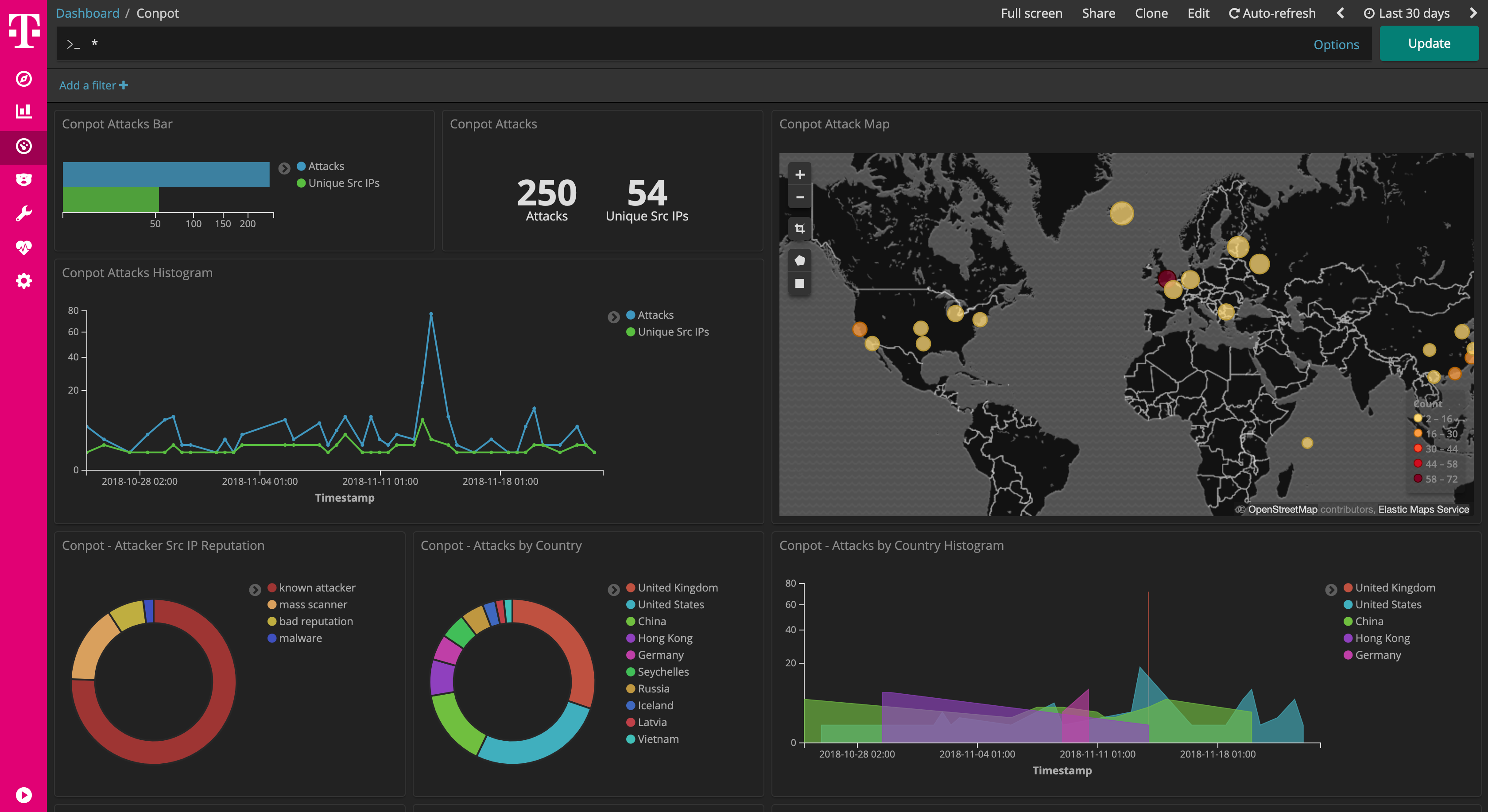Viewport: 1488px width, 812px height.
Task: Open the Discover compass icon in sidebar
Action: [23, 80]
